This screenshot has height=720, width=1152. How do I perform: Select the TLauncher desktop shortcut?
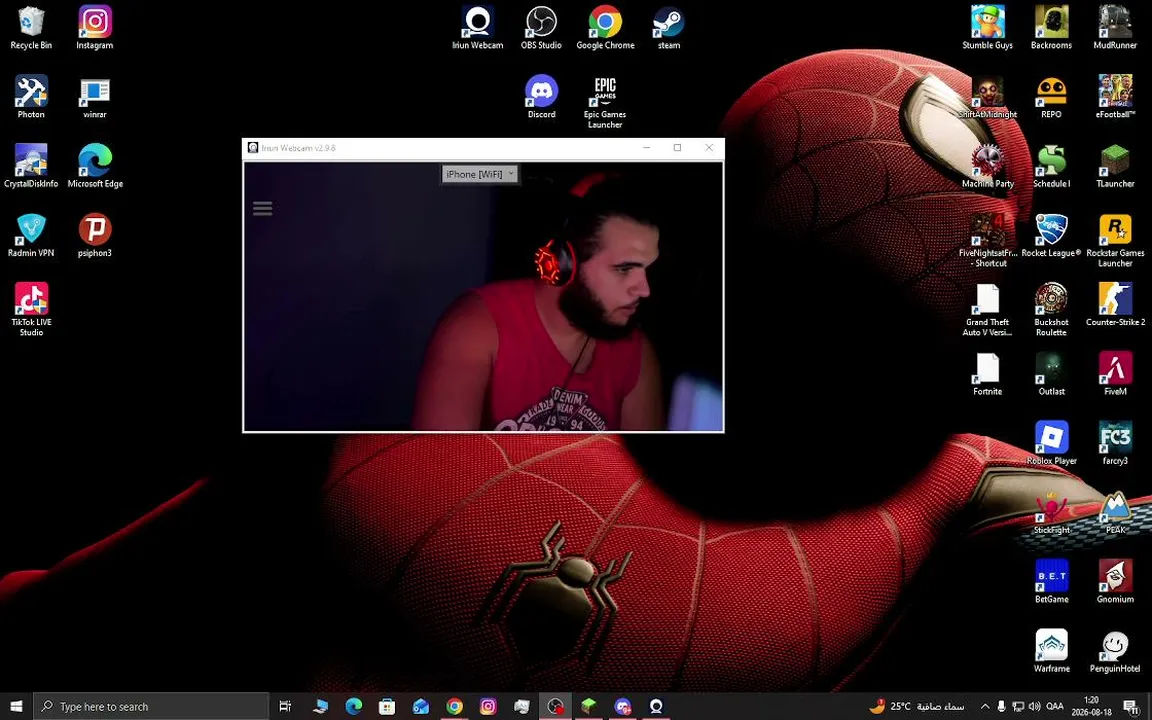[1115, 166]
